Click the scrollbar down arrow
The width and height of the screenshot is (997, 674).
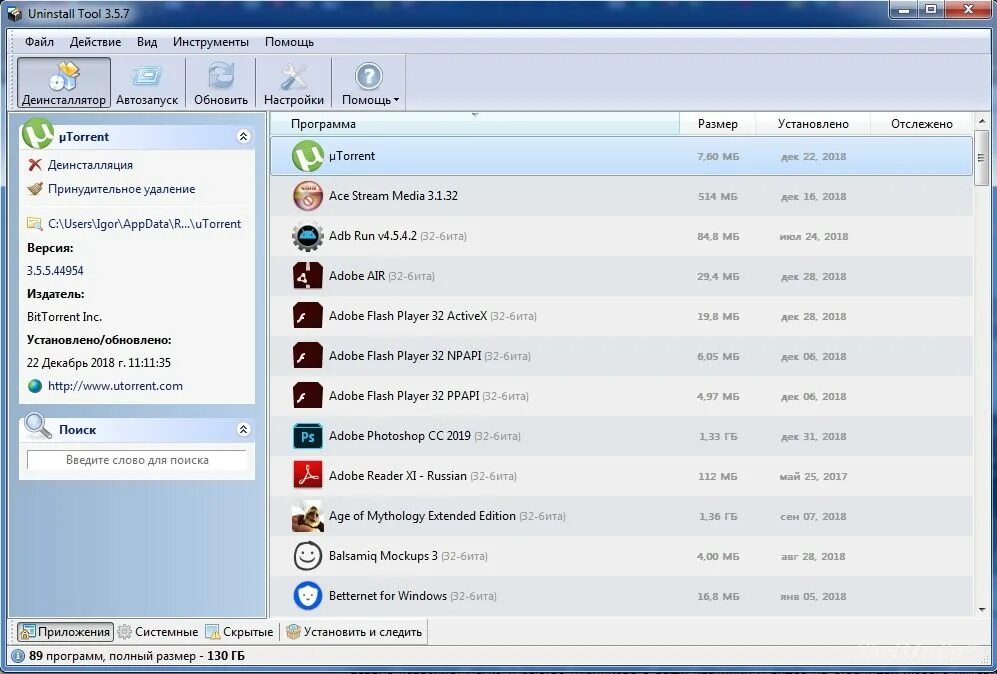982,610
